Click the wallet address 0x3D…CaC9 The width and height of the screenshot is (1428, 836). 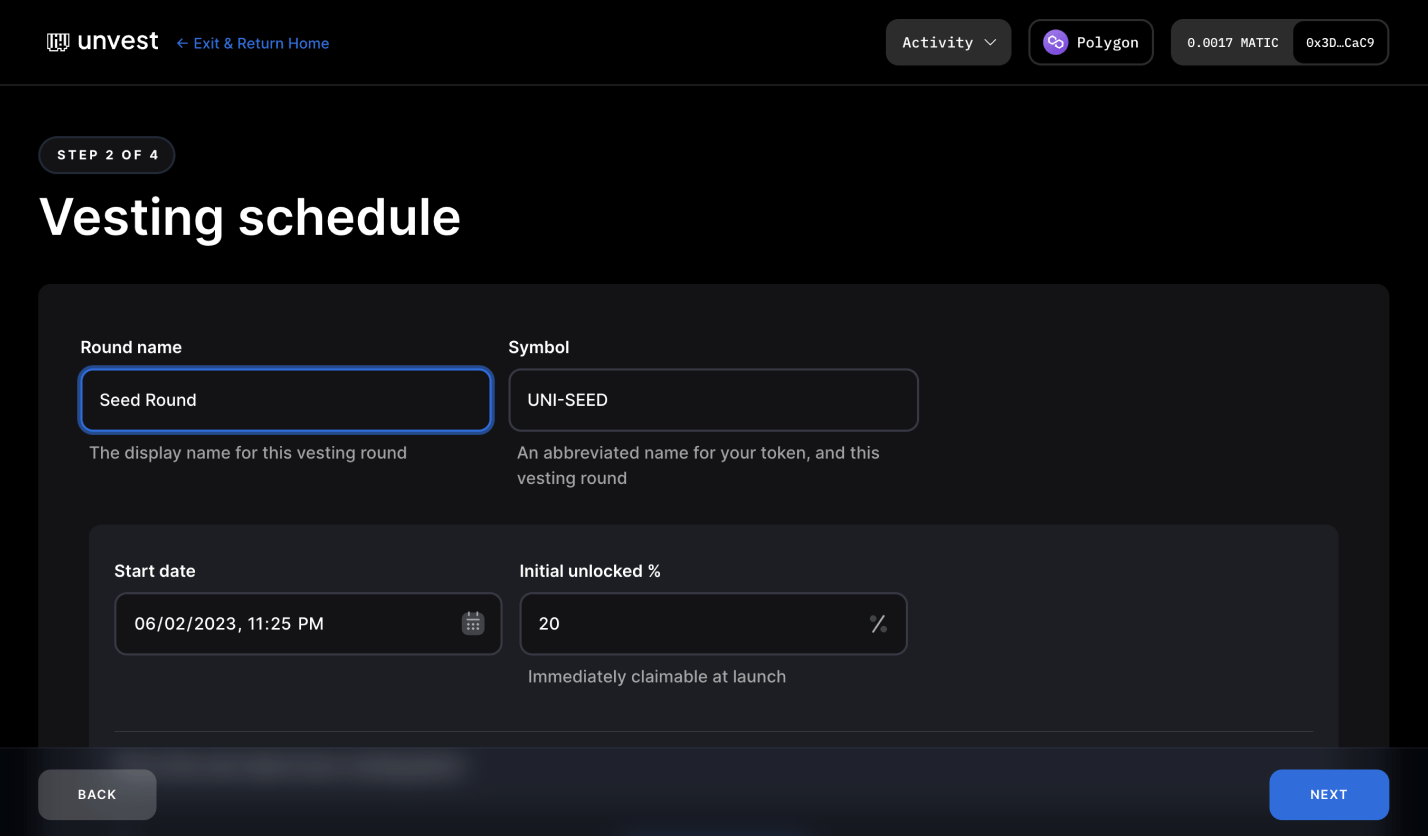click(x=1340, y=42)
